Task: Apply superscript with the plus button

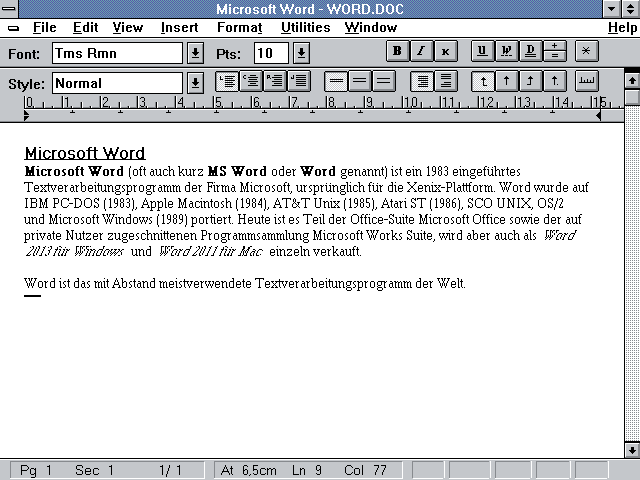Action: tap(555, 46)
